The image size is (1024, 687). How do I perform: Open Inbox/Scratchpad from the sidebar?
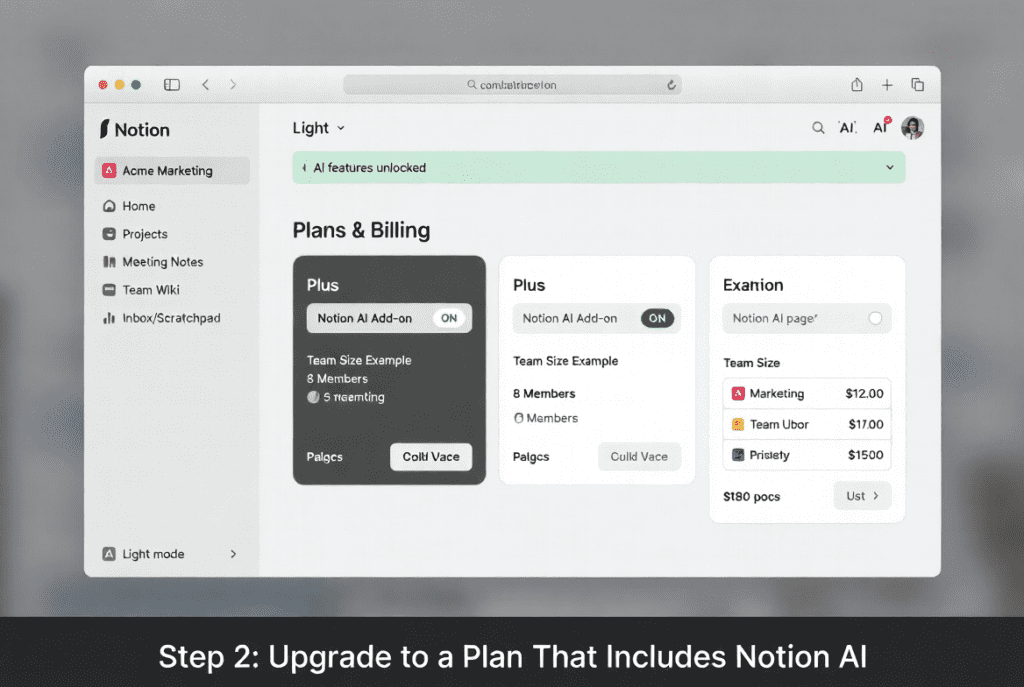click(x=112, y=318)
